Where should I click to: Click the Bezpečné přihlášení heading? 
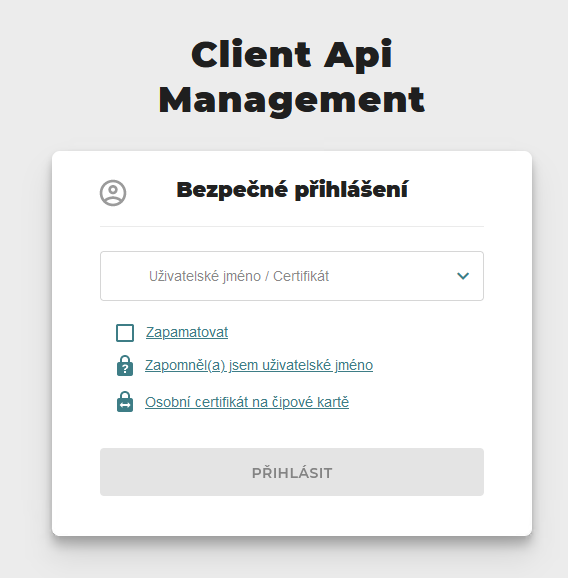[292, 190]
